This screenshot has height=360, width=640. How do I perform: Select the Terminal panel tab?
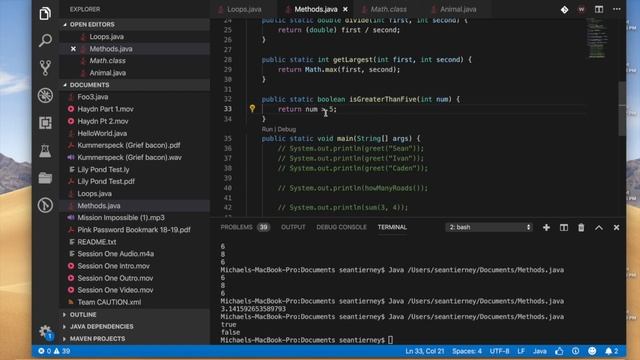(x=392, y=227)
